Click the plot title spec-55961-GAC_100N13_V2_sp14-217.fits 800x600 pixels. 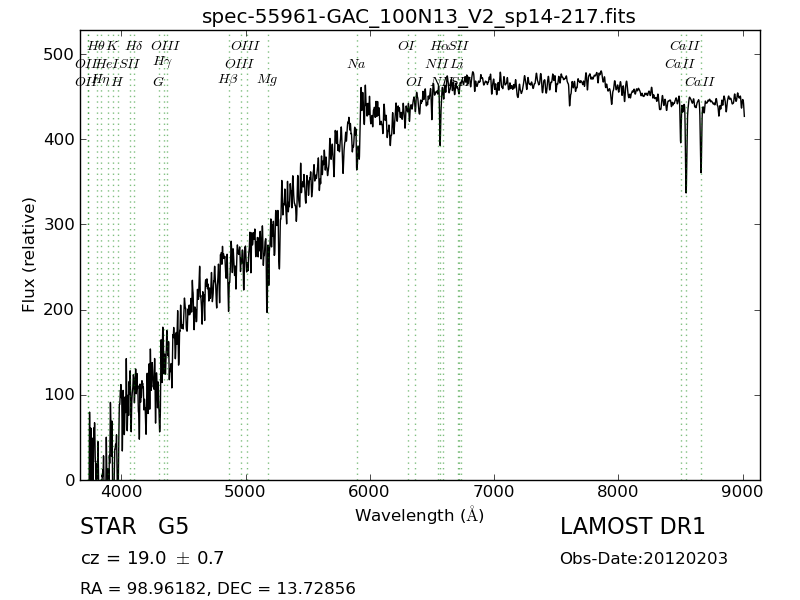[418, 16]
